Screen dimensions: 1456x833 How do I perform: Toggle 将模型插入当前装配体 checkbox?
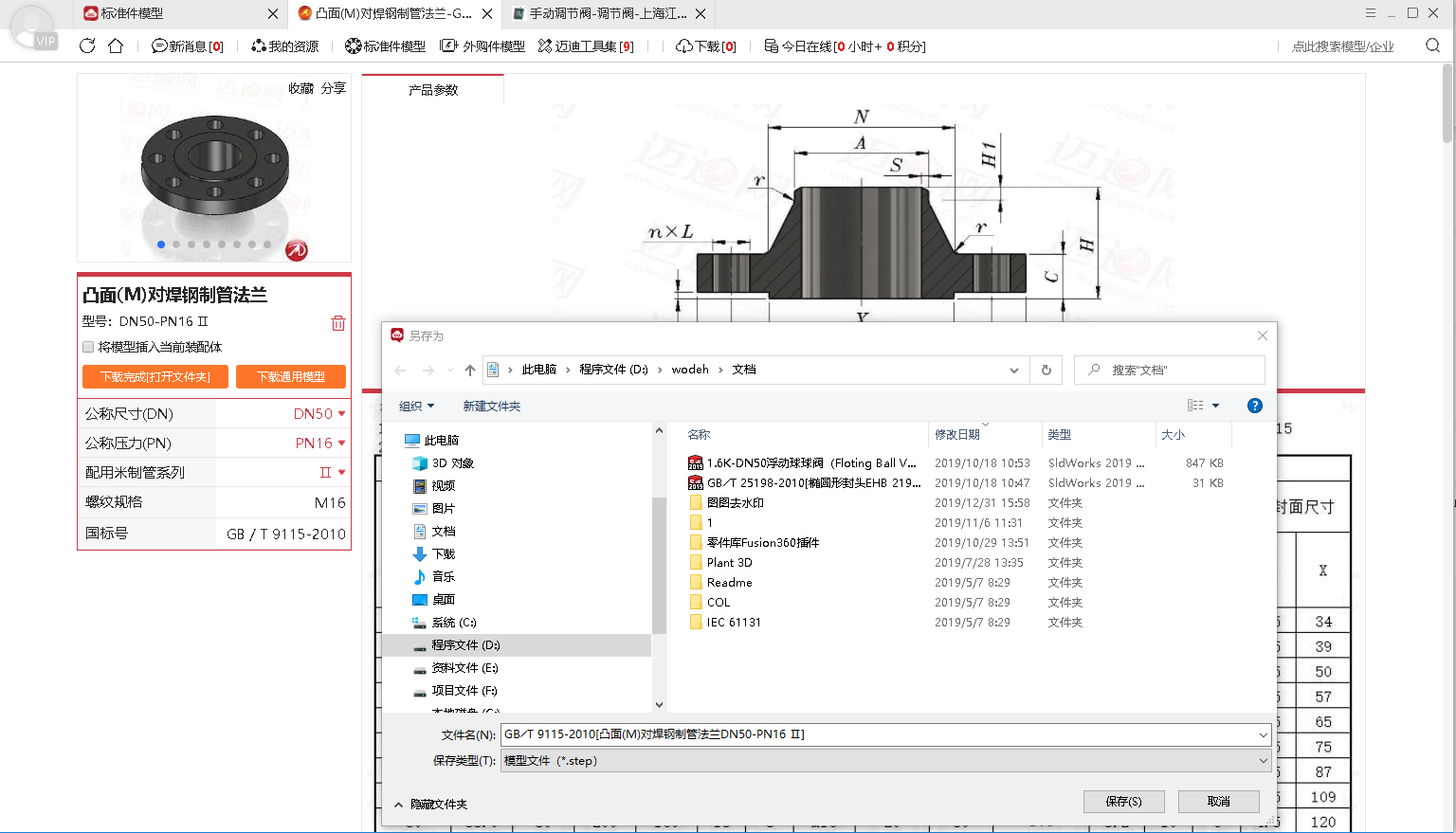[88, 347]
